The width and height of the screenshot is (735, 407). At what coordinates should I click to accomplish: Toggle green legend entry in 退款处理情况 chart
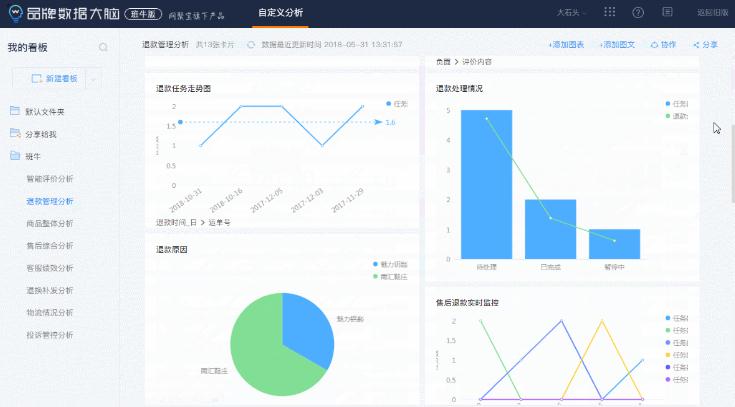tap(676, 116)
